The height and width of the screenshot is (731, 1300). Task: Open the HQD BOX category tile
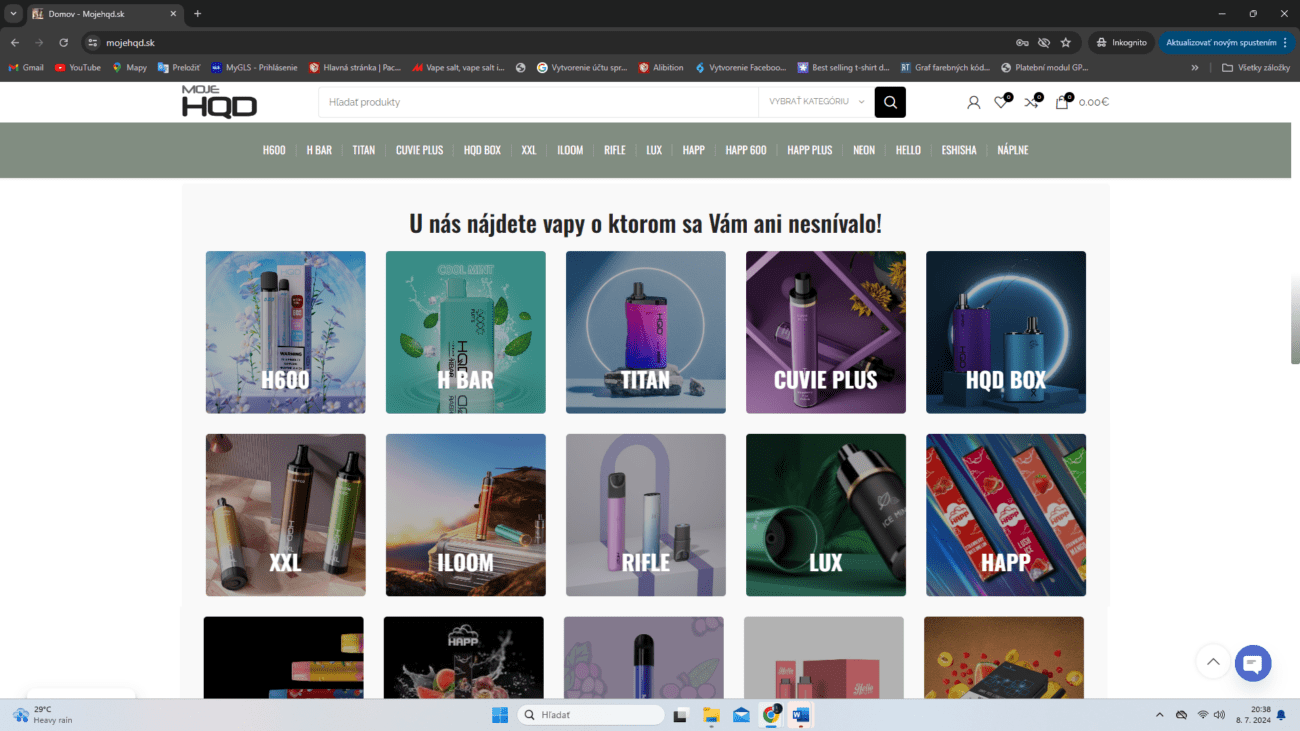pyautogui.click(x=1006, y=332)
